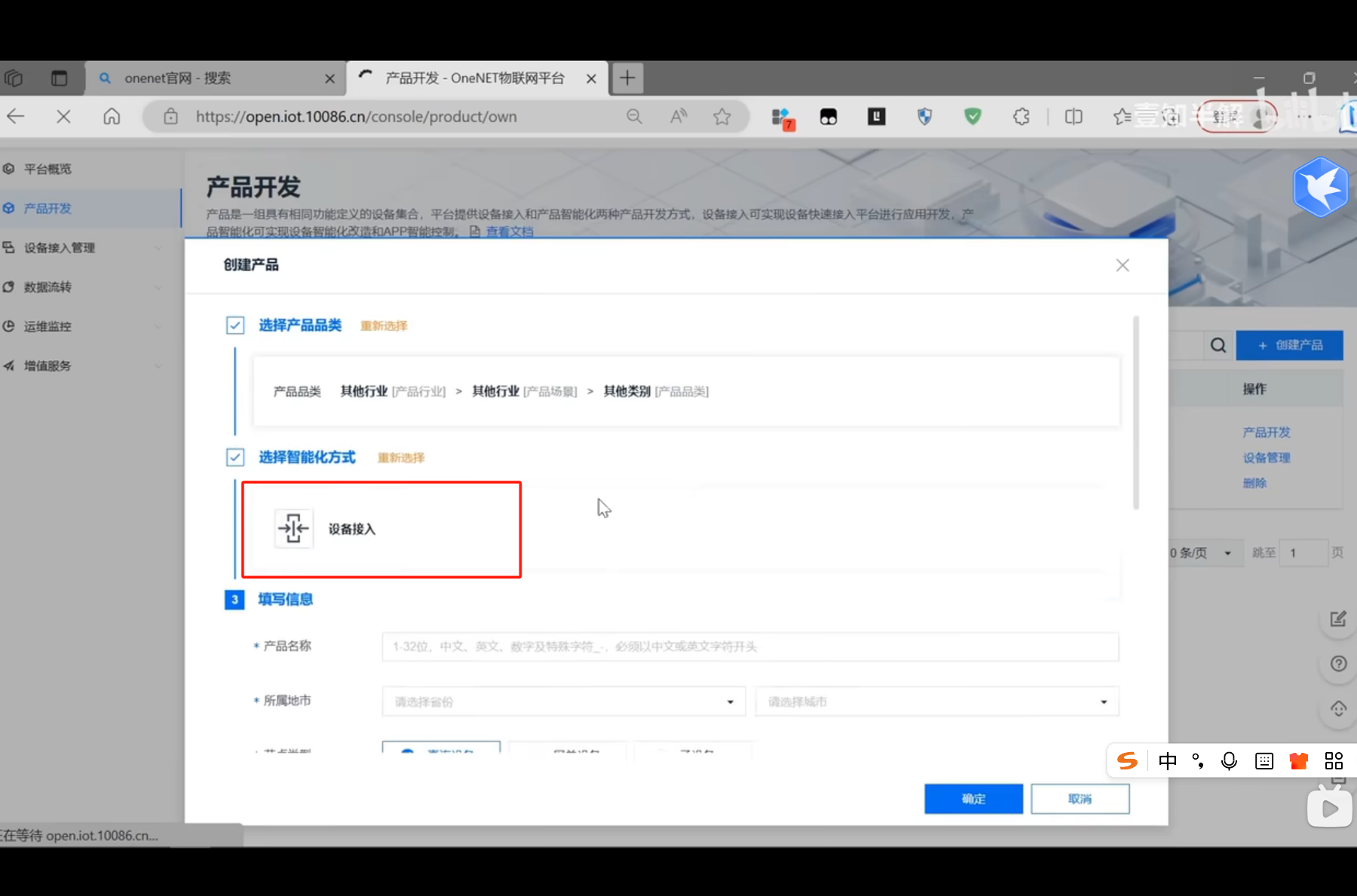Click the Sogou voice input microphone icon

[x=1229, y=761]
